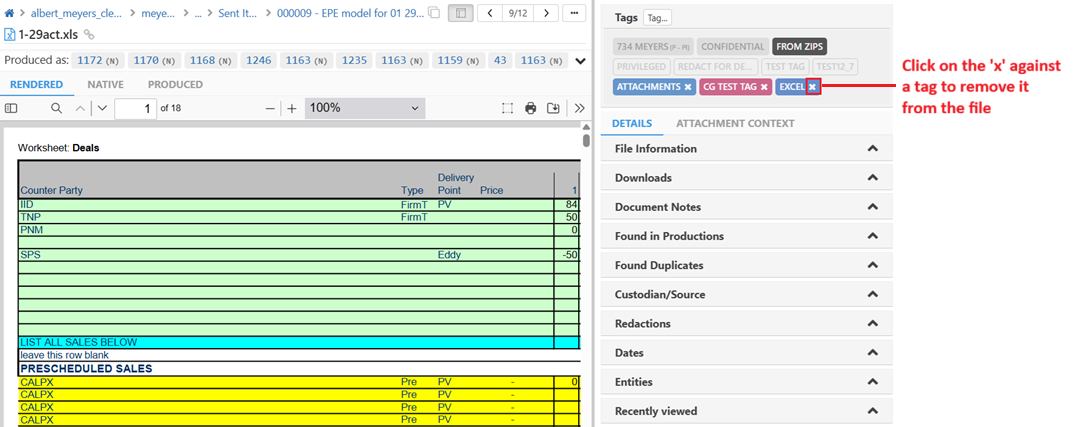This screenshot has width=1076, height=427.
Task: Select the area selection marquee tool
Action: [x=507, y=108]
